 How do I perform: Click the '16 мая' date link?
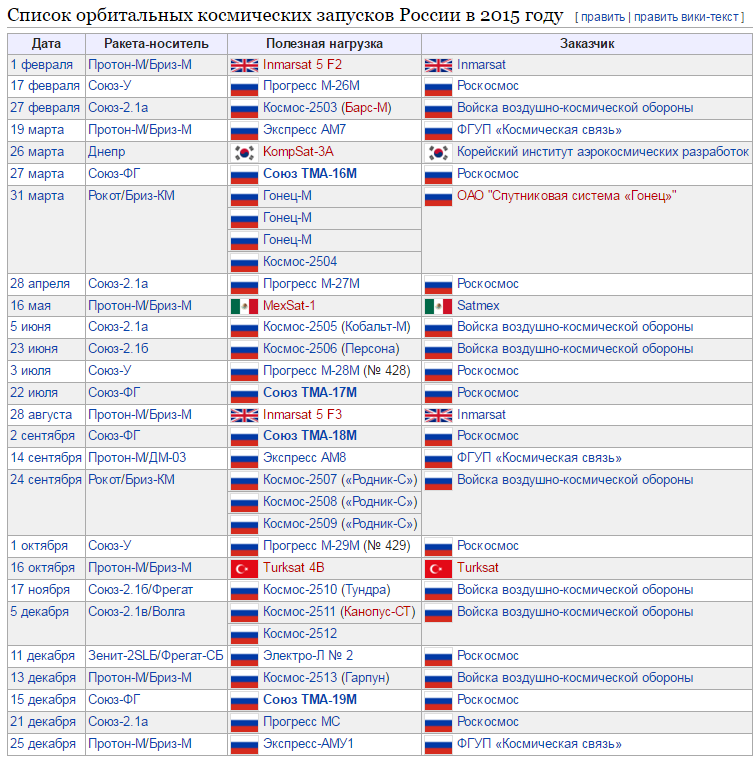(30, 305)
